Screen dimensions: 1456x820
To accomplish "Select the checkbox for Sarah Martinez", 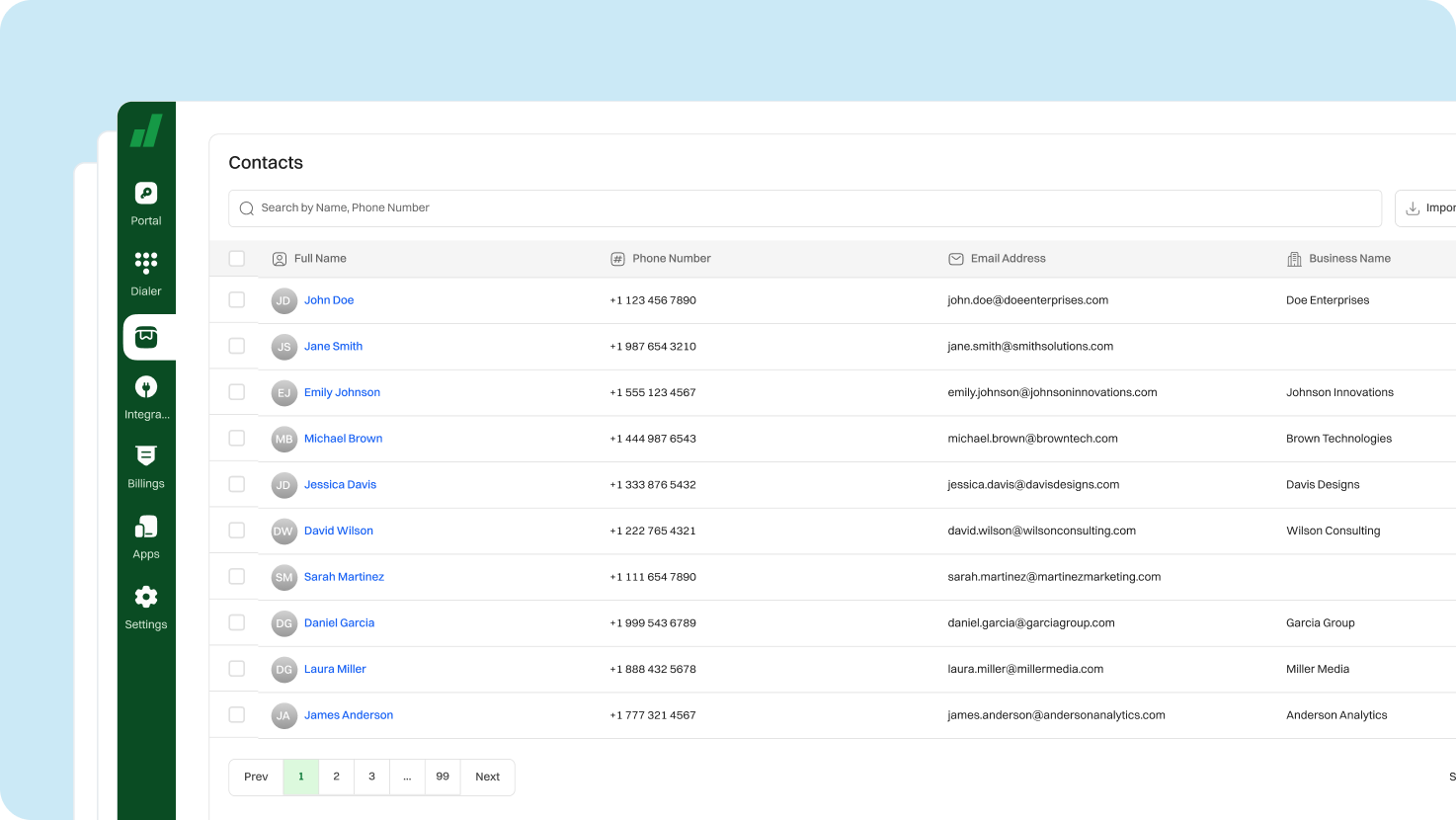I will (x=236, y=576).
